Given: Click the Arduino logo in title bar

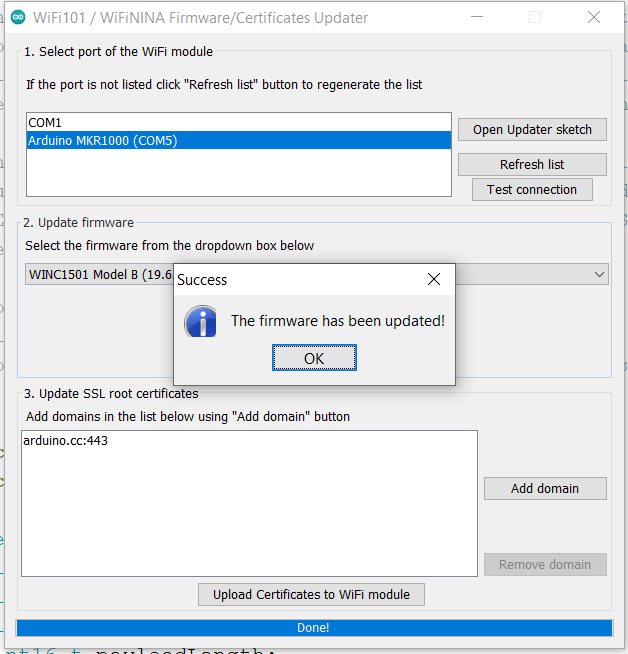Looking at the screenshot, I should (x=18, y=18).
